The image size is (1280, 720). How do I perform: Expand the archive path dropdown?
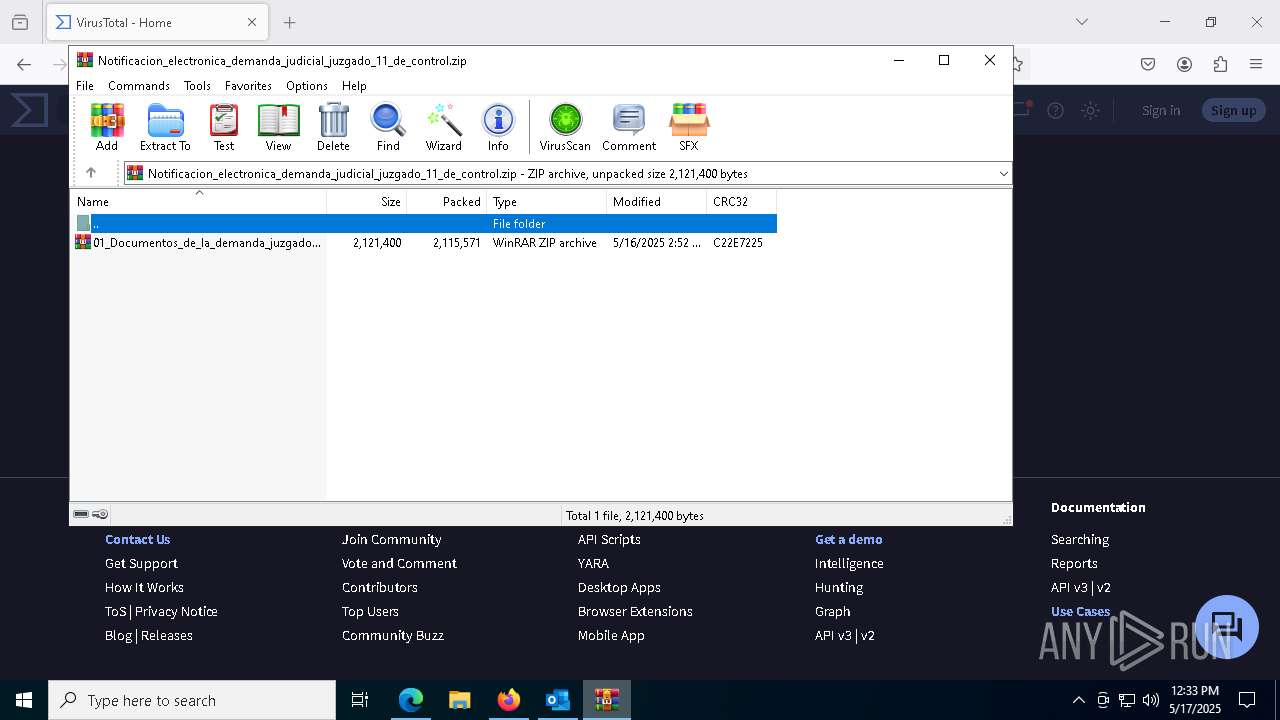click(x=1003, y=173)
